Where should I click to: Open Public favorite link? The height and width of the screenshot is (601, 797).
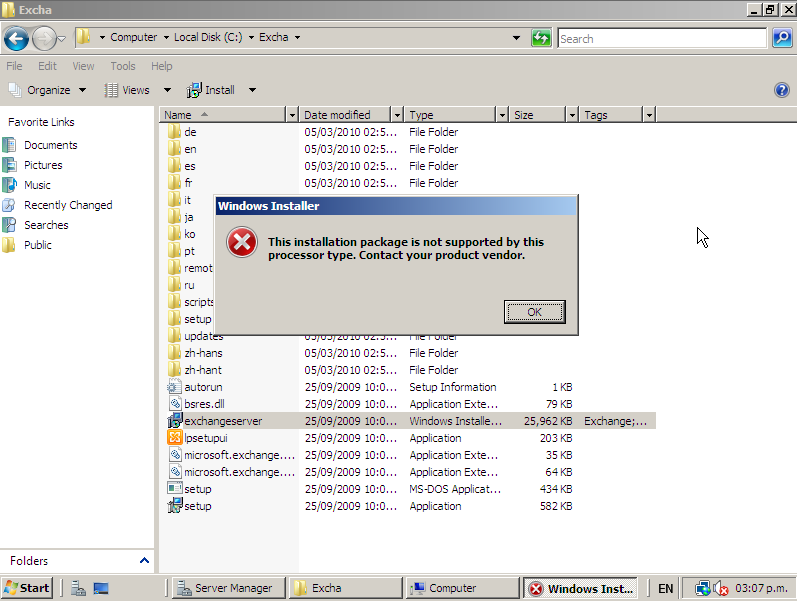pos(38,245)
